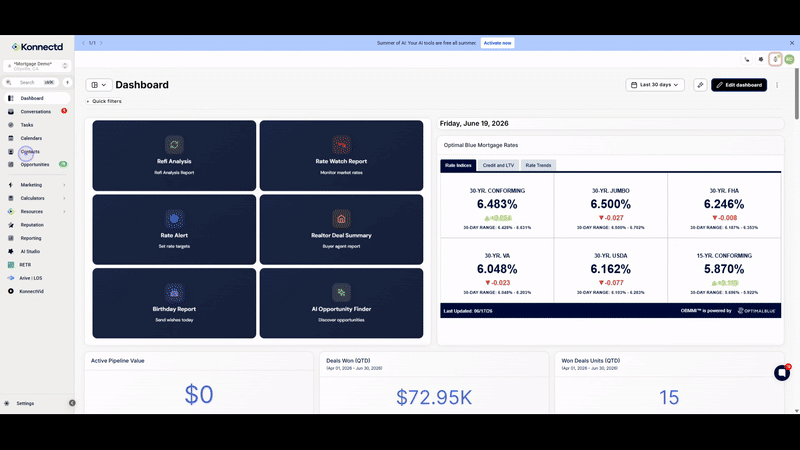
Task: Expand the Calculators submenu chevron
Action: tap(64, 198)
